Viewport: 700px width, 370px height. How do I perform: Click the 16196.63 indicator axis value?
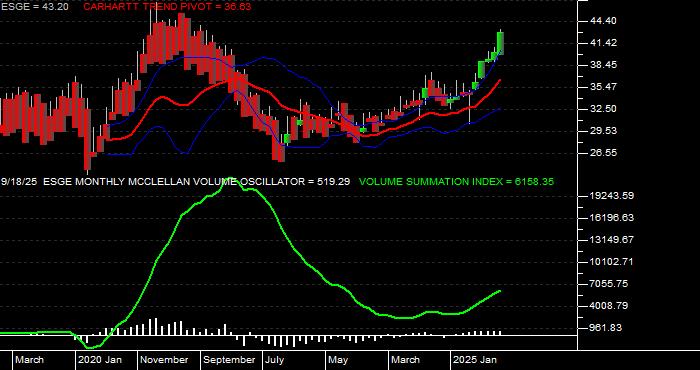(x=612, y=218)
